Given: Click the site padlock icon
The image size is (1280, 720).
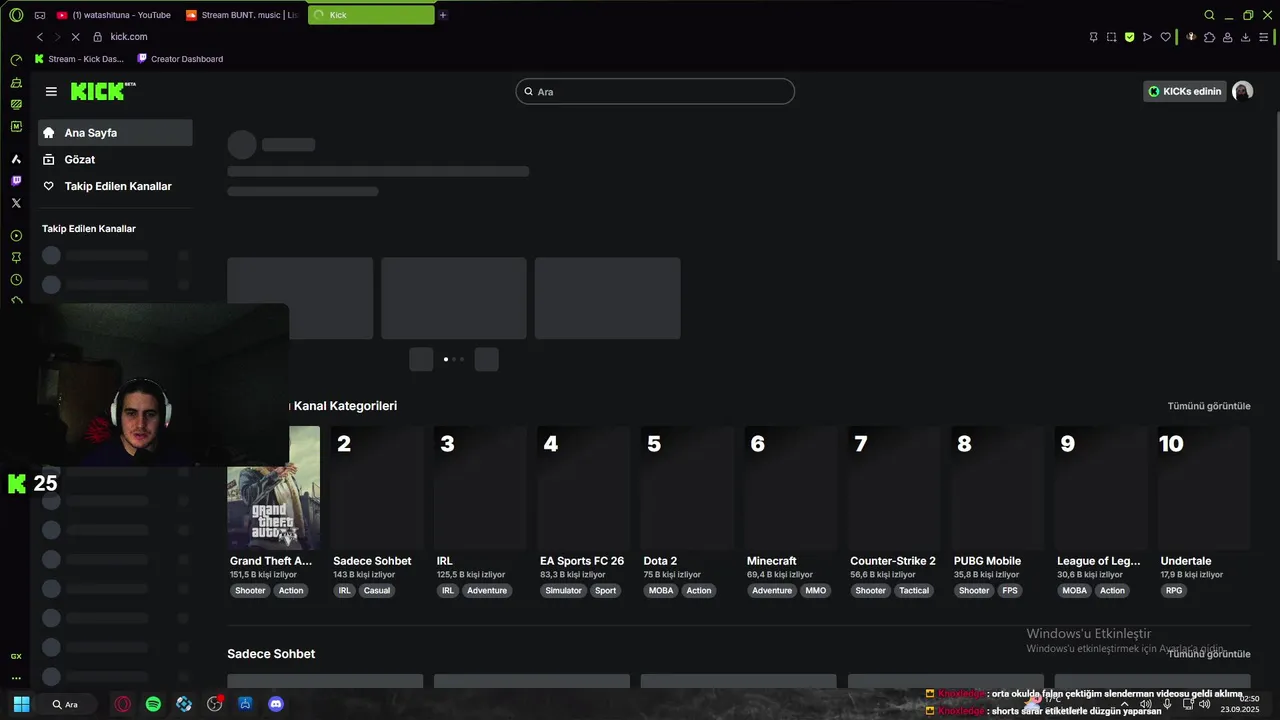Looking at the screenshot, I should pyautogui.click(x=98, y=37).
